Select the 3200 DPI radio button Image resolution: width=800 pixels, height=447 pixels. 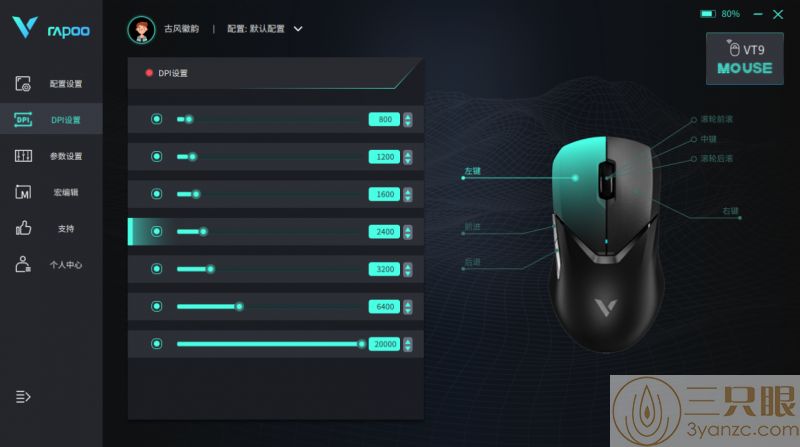157,269
